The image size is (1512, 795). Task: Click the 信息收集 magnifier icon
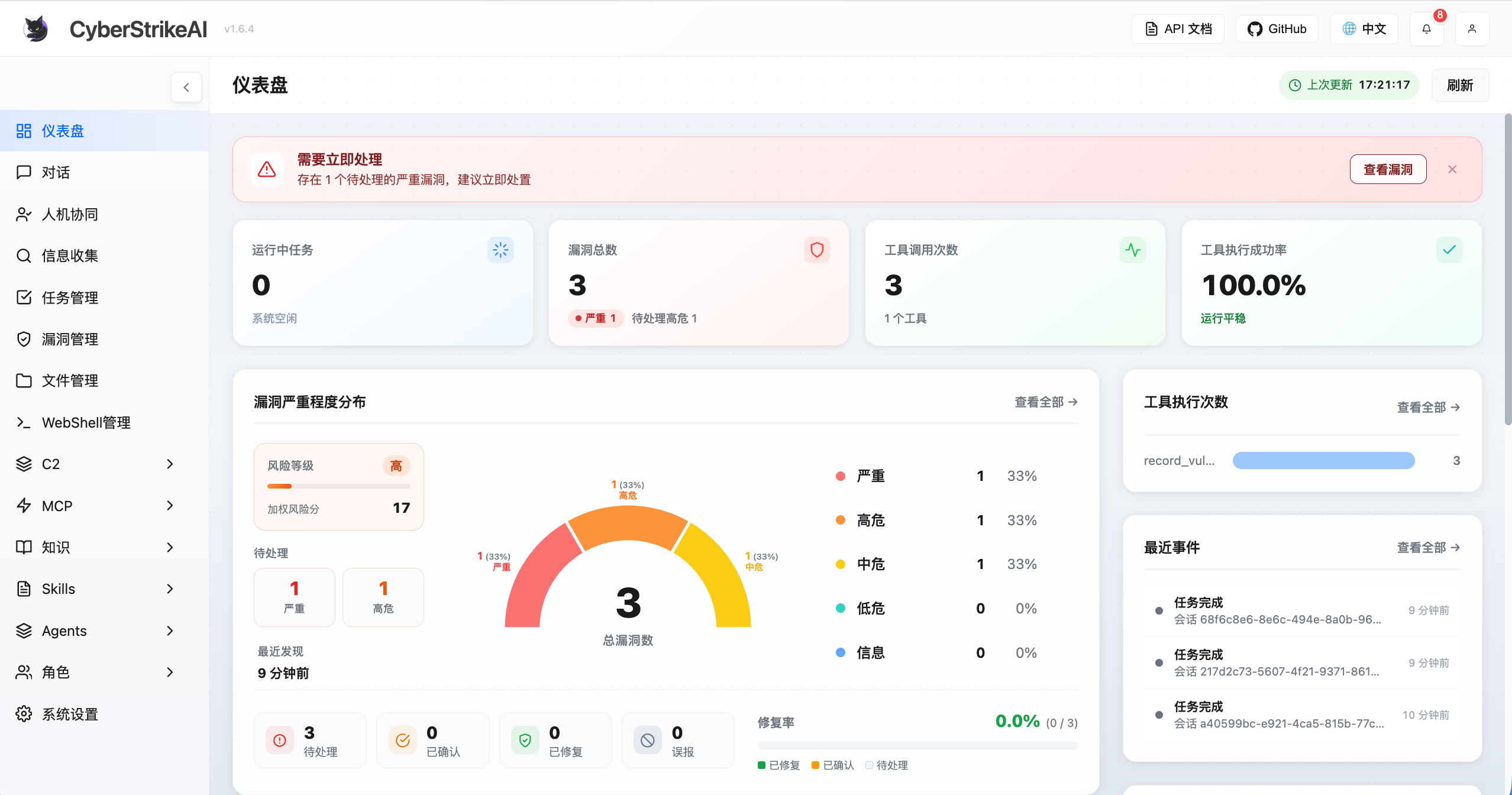coord(24,256)
